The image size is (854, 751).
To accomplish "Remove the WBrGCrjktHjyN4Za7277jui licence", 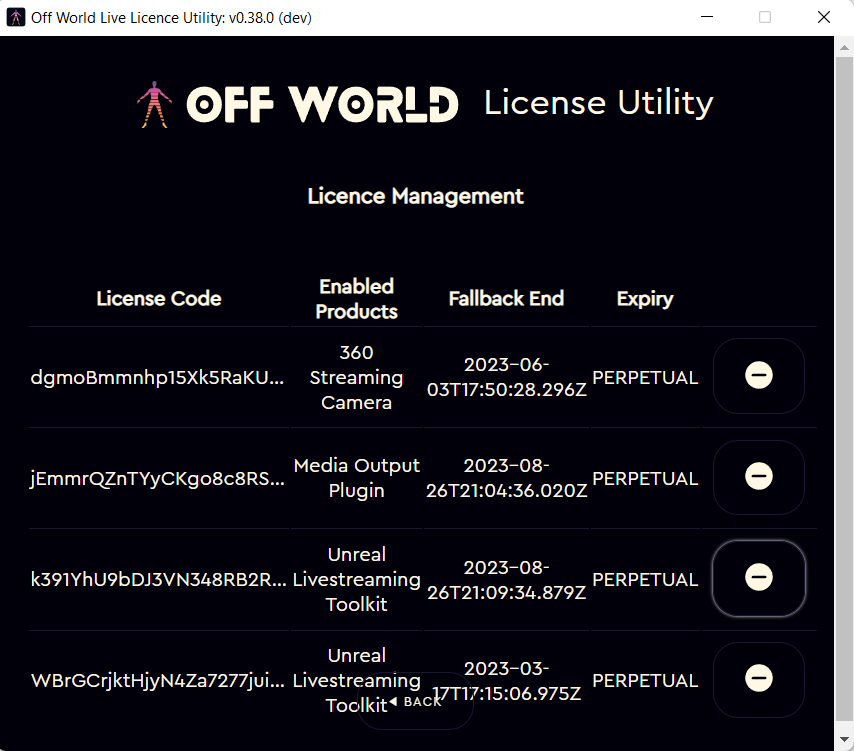I will [759, 679].
